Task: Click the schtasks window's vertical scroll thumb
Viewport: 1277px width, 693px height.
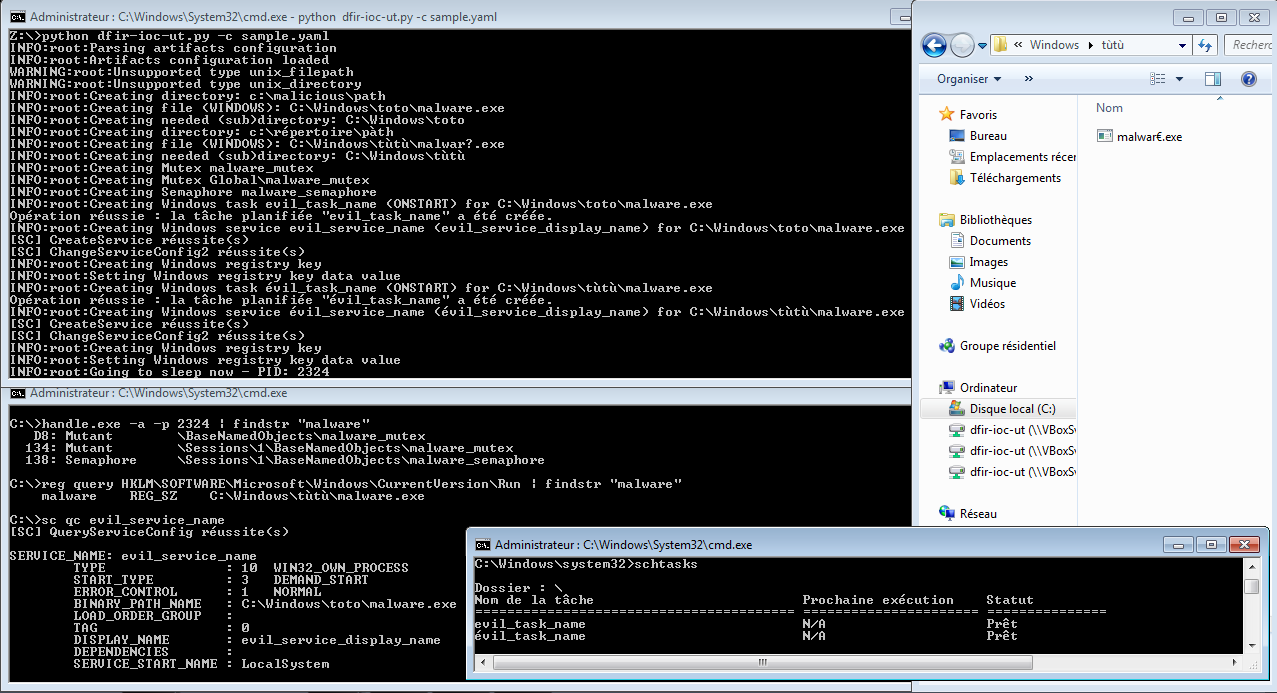Action: point(1251,586)
